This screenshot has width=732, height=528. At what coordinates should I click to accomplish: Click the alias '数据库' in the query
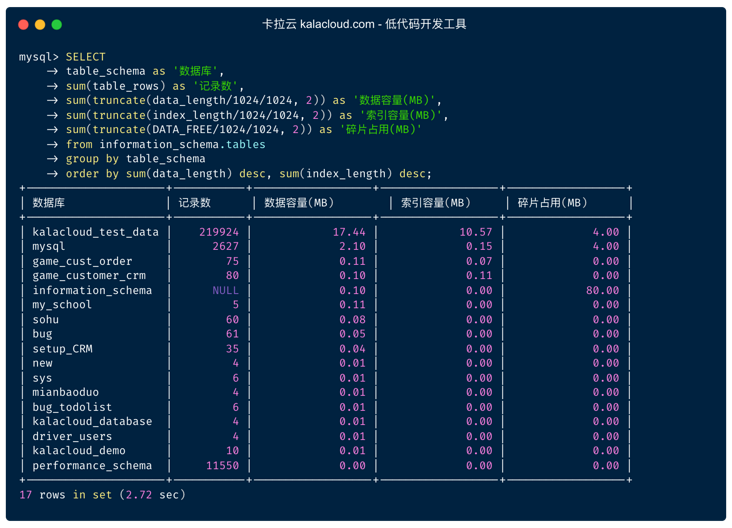[196, 71]
